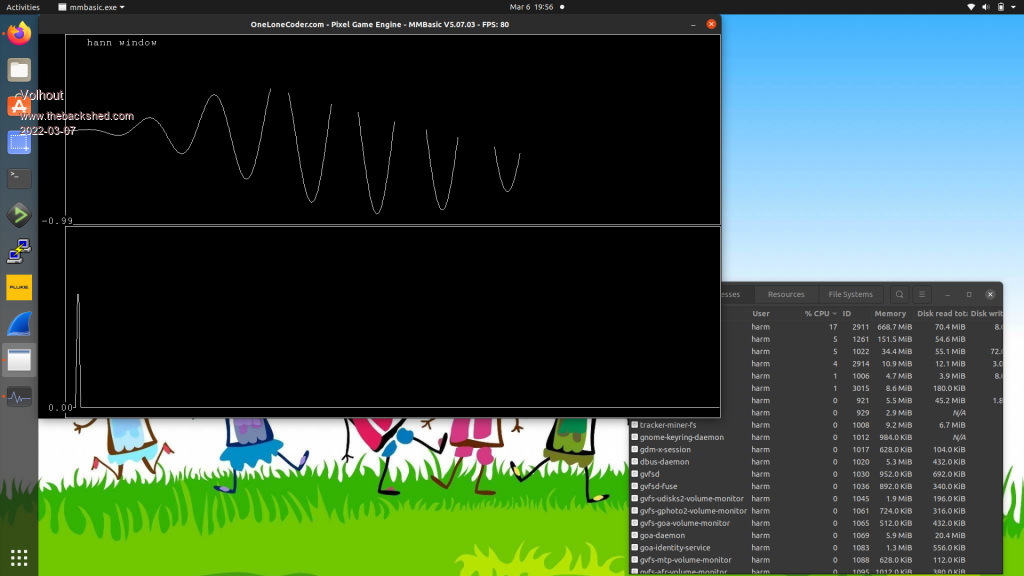Image resolution: width=1024 pixels, height=576 pixels.
Task: Click the Activities button
Action: pyautogui.click(x=23, y=7)
